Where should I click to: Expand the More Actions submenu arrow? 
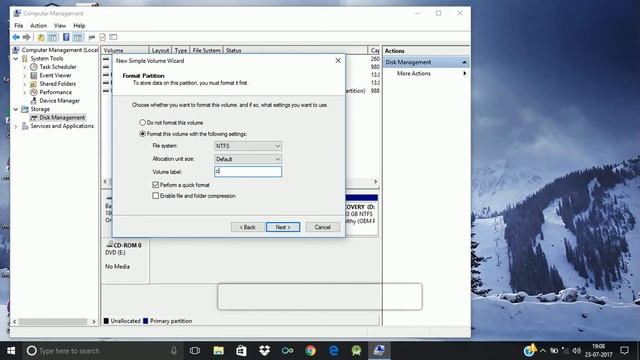(x=464, y=73)
